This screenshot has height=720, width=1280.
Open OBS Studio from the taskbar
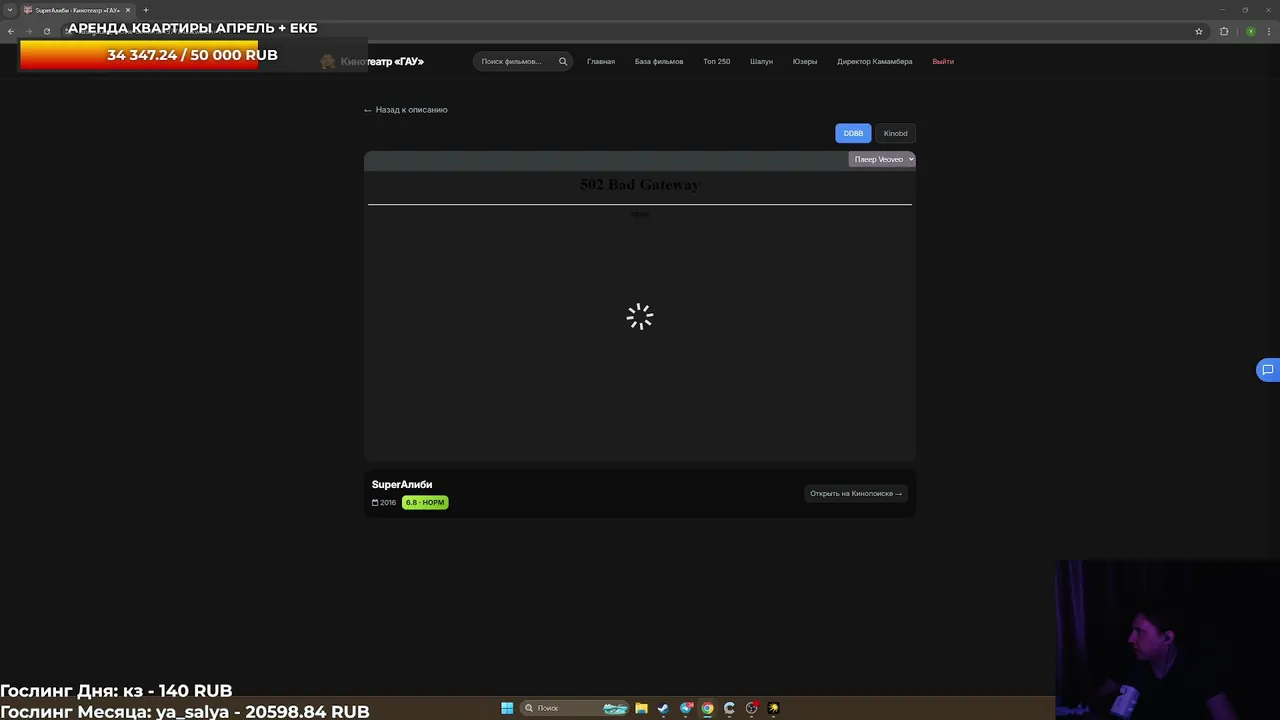(752, 708)
